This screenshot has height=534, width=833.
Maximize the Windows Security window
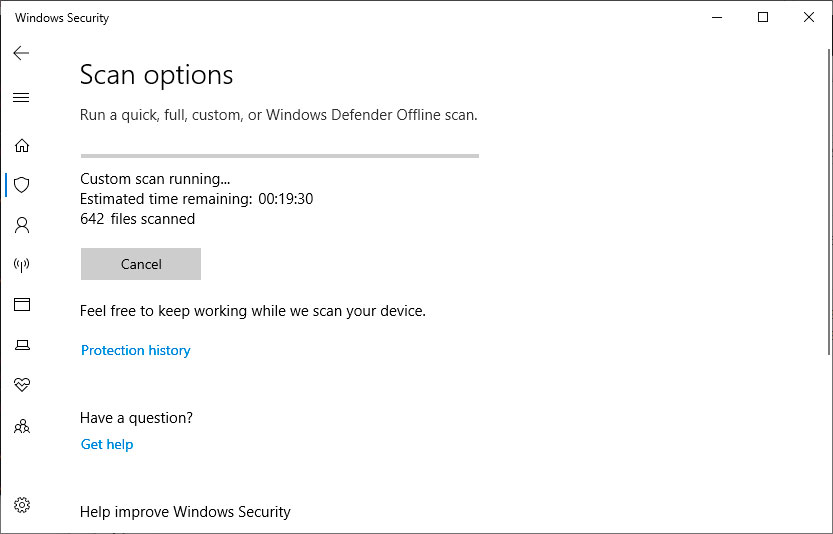pyautogui.click(x=763, y=18)
